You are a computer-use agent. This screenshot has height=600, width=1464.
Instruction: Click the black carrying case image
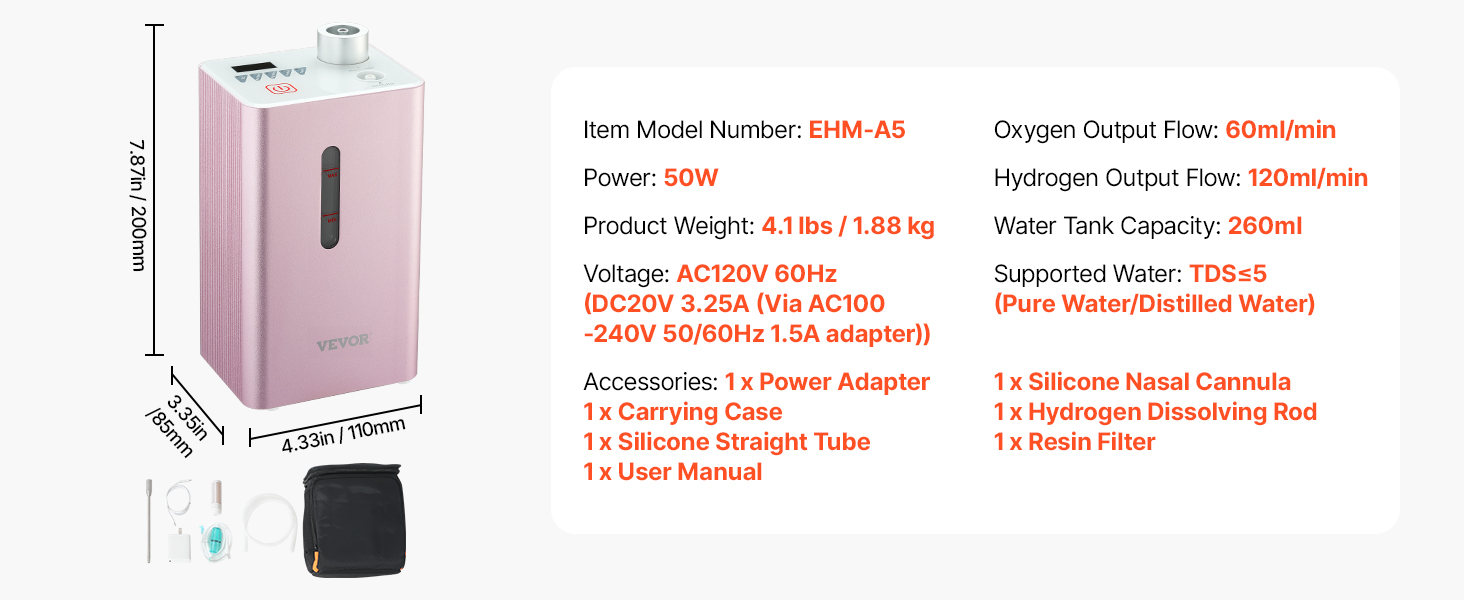353,519
